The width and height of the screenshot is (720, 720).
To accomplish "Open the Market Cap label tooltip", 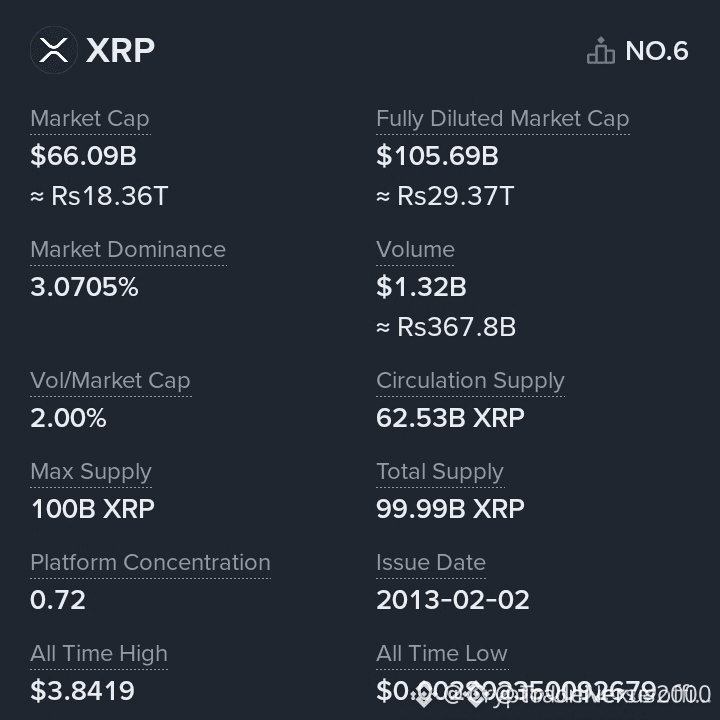I will coord(90,119).
